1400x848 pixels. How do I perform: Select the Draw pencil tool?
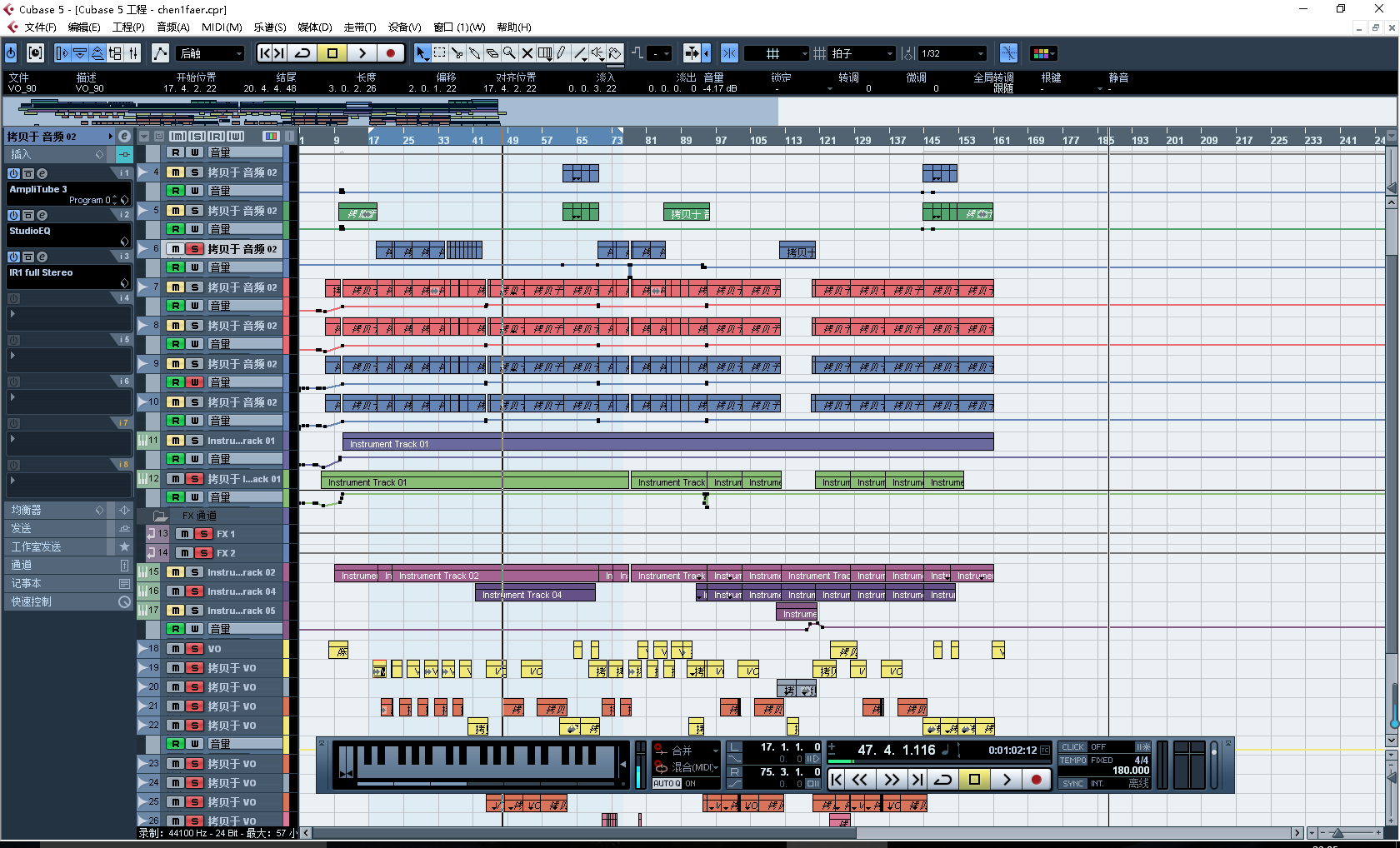pos(562,53)
